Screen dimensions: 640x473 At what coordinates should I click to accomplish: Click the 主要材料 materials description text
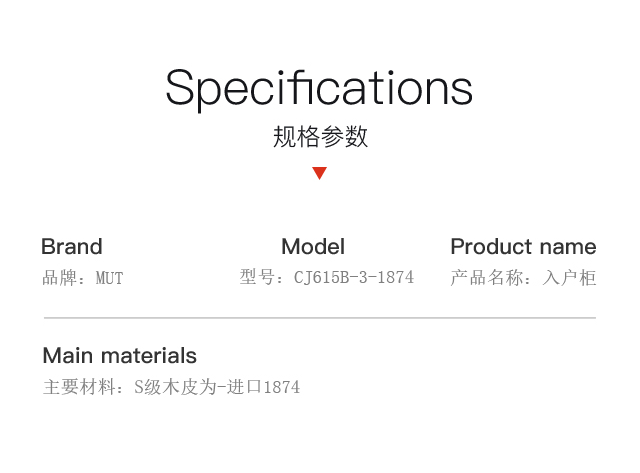[x=171, y=387]
